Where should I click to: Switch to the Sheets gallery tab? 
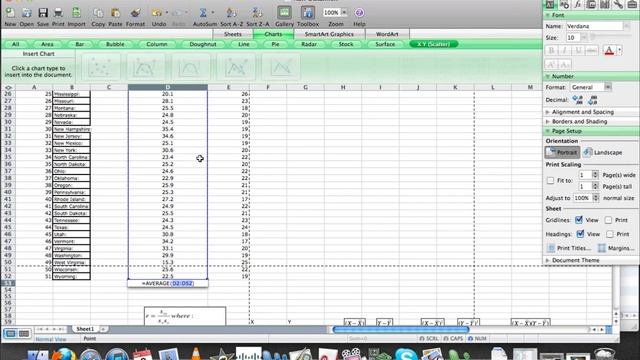coord(233,34)
